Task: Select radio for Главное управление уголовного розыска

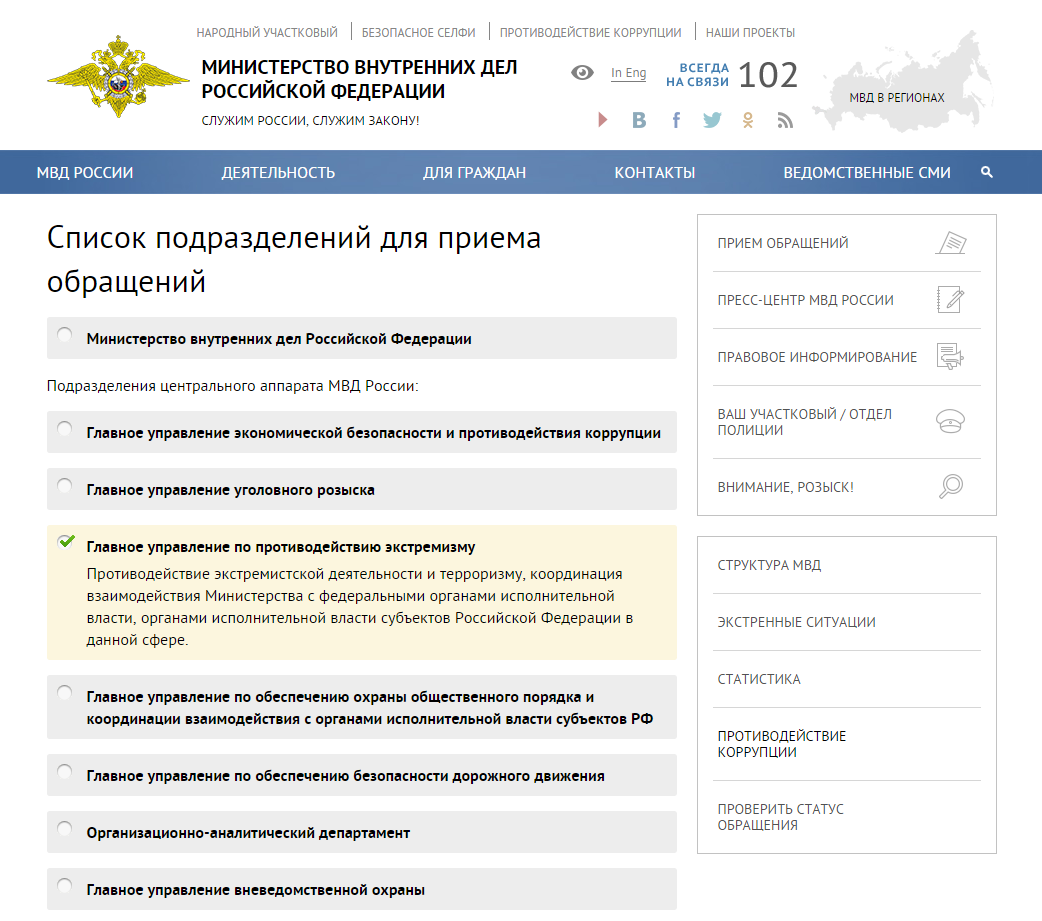Action: coord(64,486)
